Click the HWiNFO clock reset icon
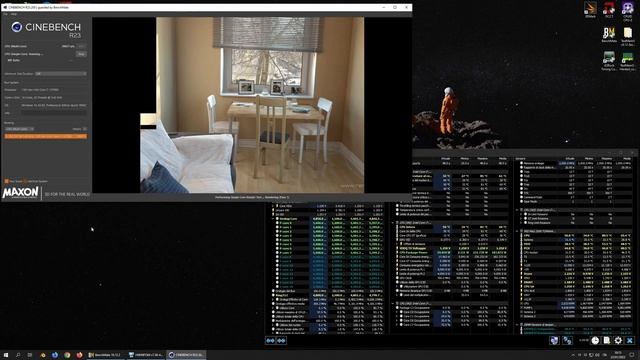Screen dimensions: 640x360 [595, 340]
